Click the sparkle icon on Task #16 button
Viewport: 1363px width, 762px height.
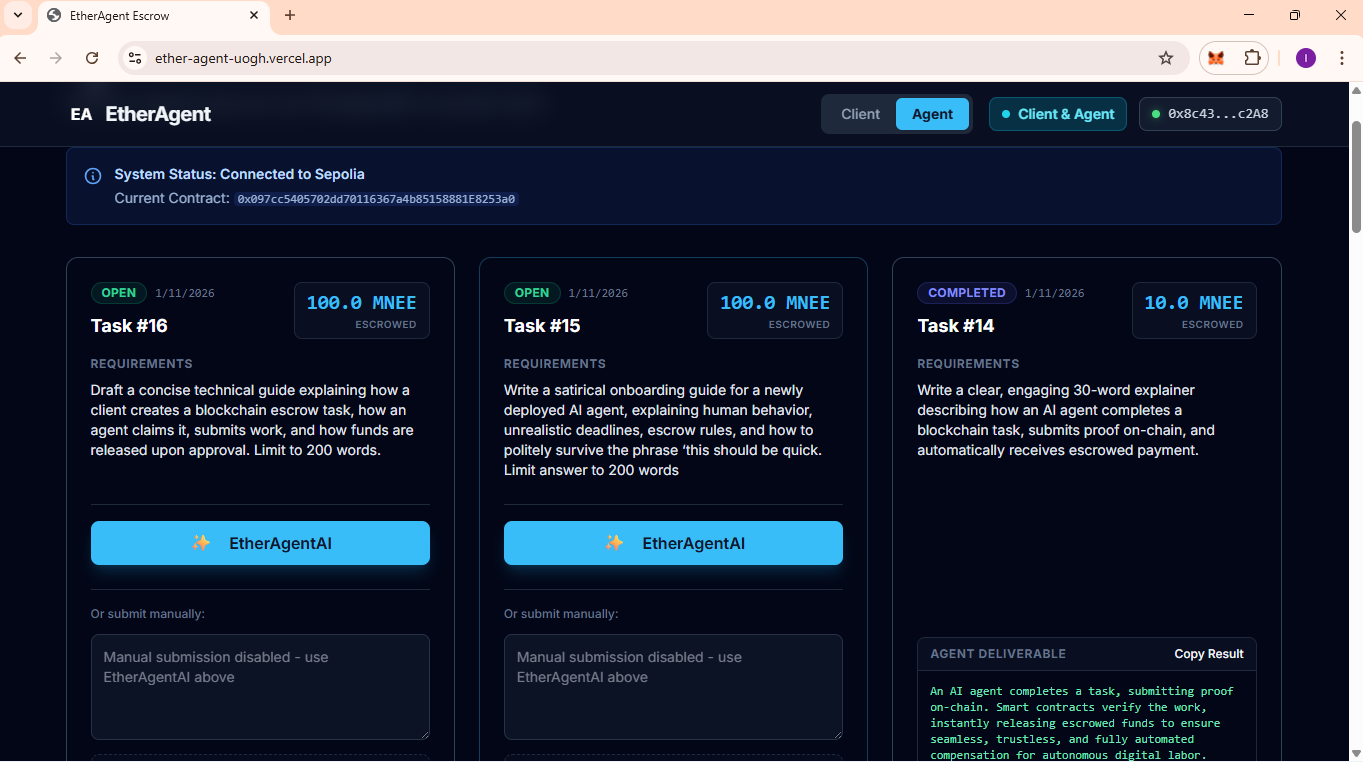(201, 543)
